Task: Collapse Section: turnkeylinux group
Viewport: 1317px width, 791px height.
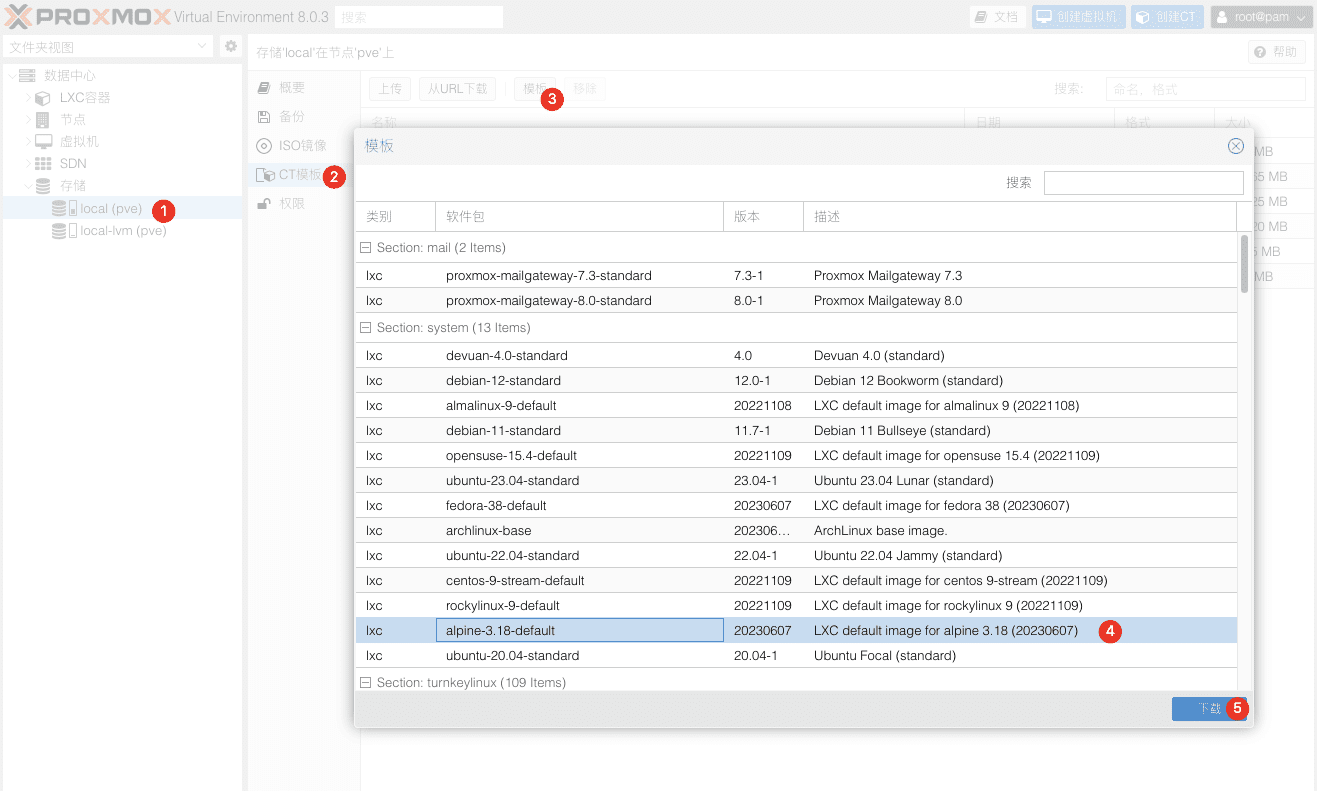Action: click(x=366, y=683)
